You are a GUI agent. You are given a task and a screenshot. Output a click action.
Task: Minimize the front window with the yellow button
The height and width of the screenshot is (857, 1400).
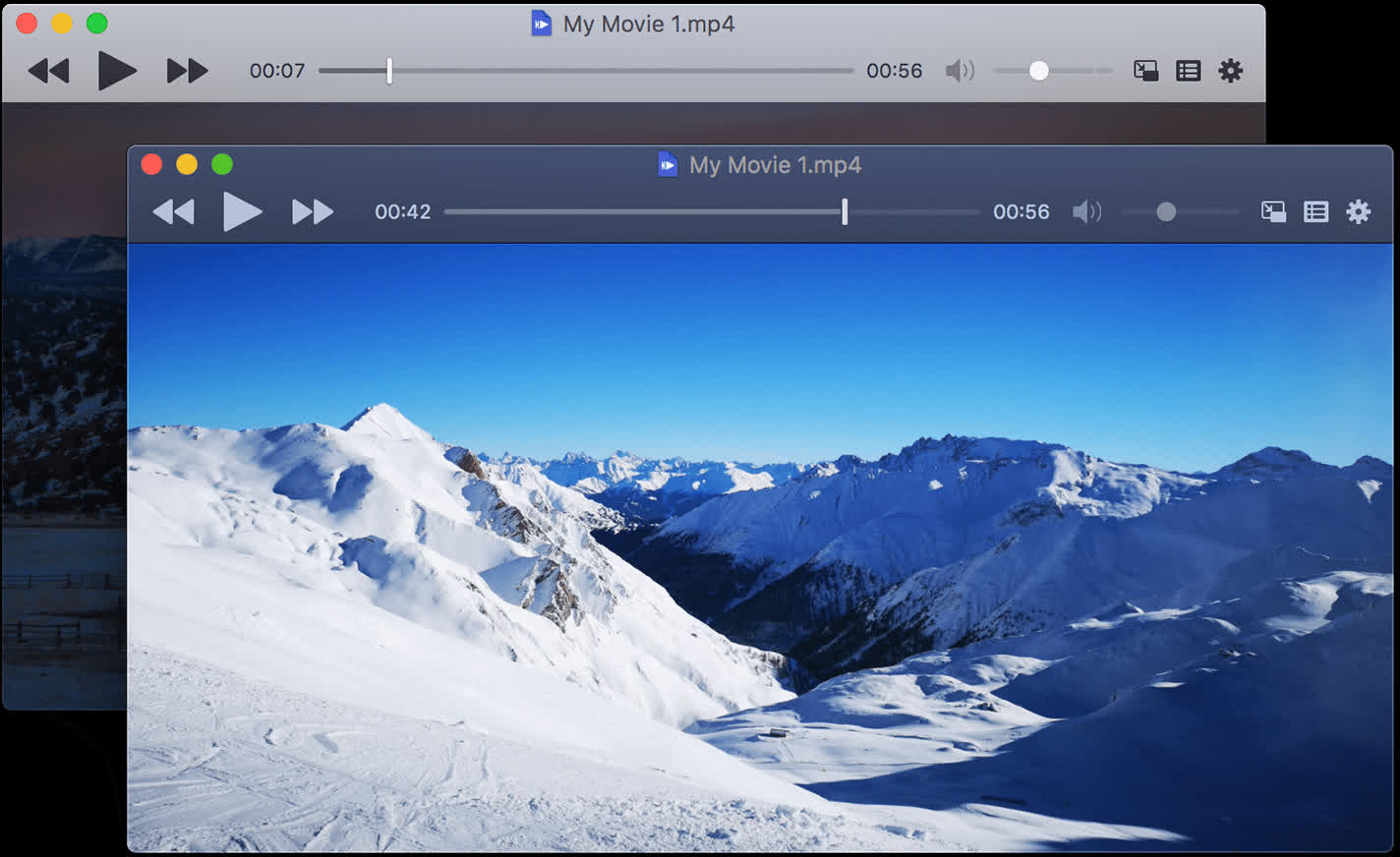pos(187,164)
